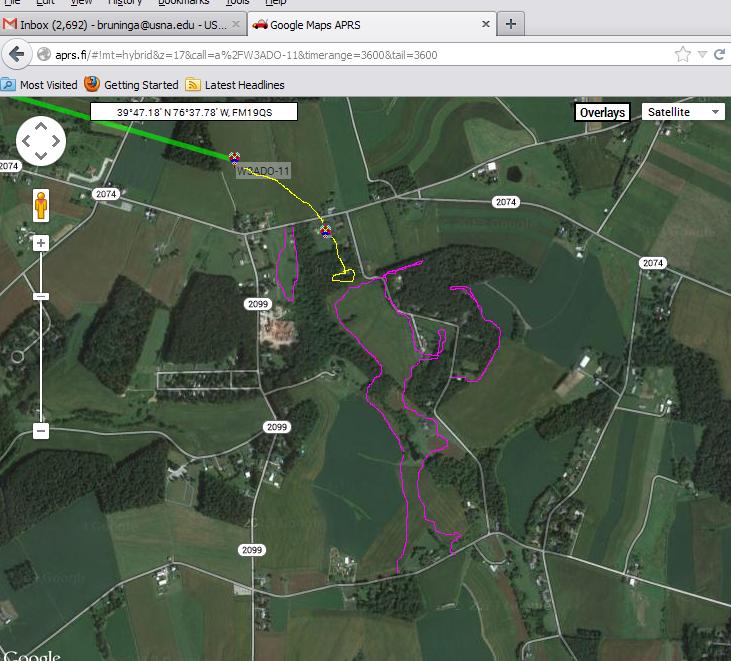Open a new browser tab

point(510,23)
